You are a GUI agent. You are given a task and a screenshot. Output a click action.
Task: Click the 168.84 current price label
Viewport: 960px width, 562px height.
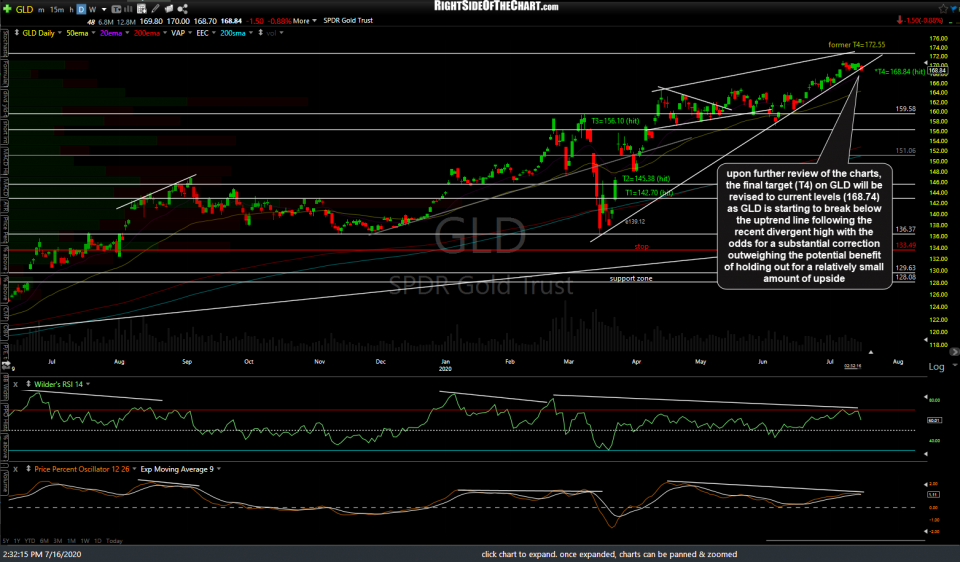tap(937, 72)
